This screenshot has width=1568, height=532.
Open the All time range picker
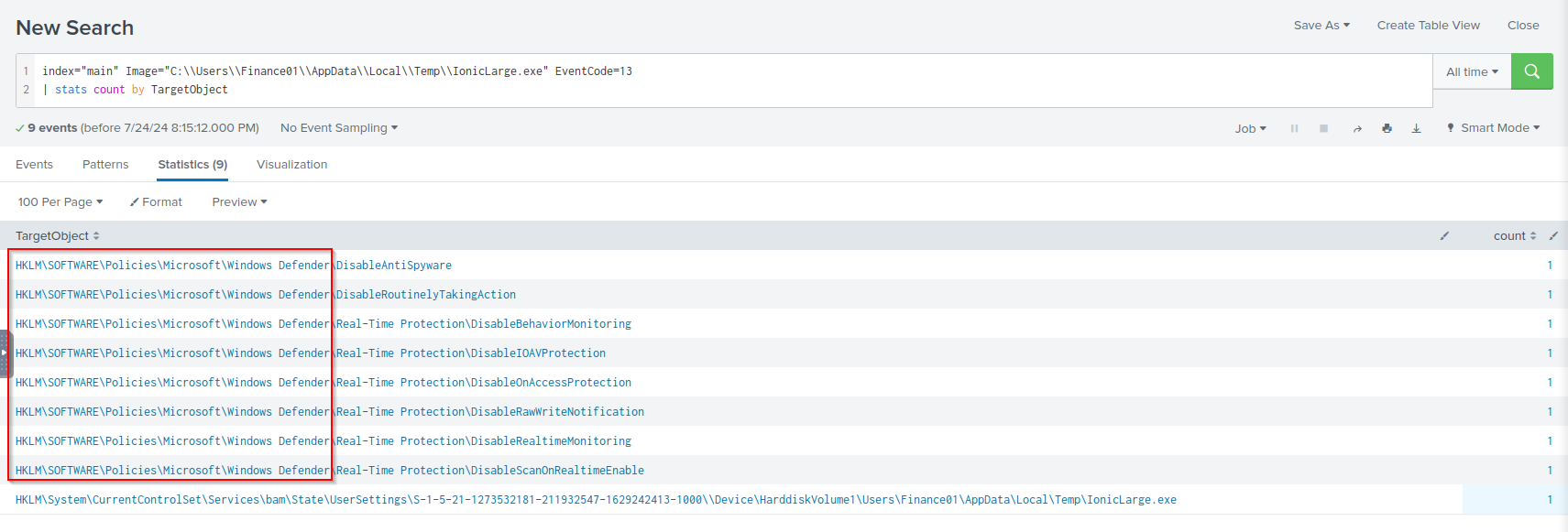1472,71
